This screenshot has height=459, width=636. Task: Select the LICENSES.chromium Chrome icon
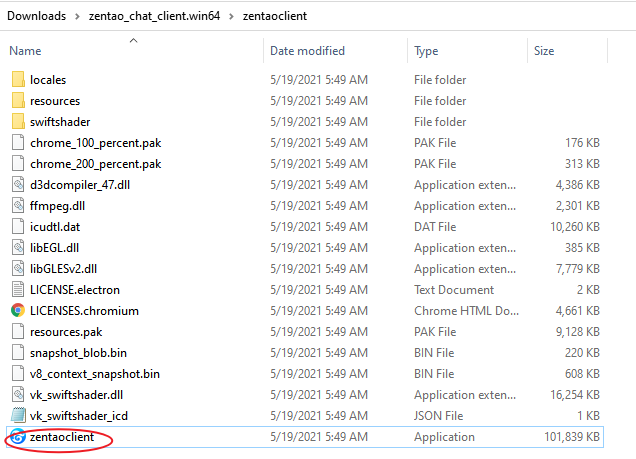(x=18, y=311)
